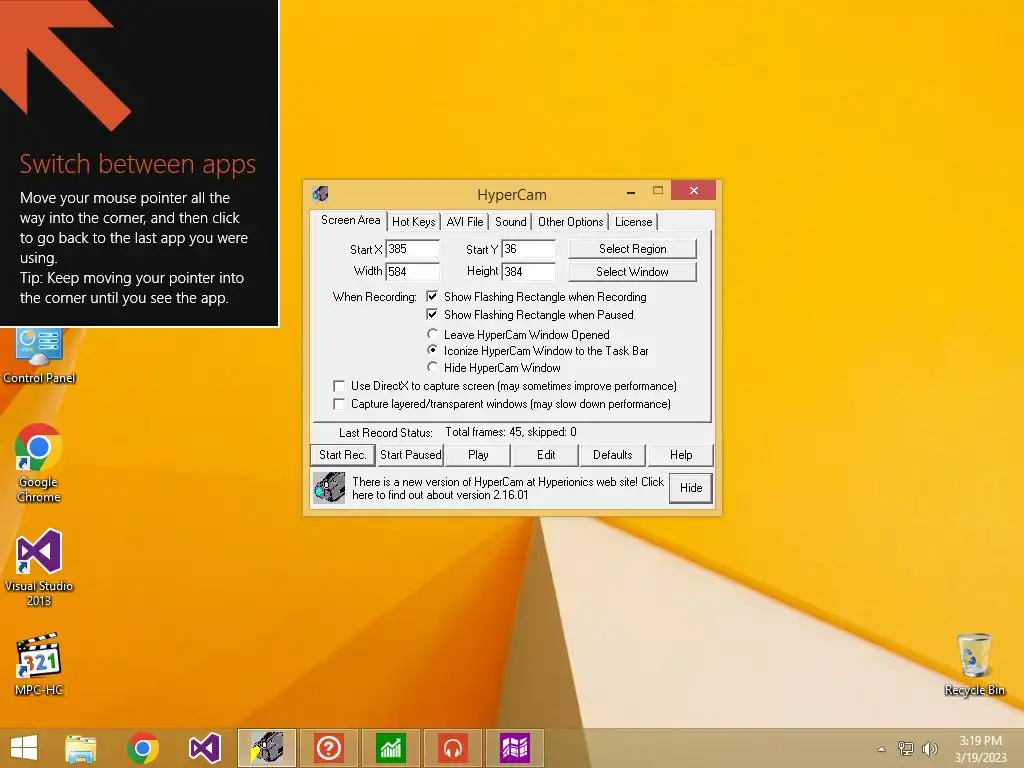Image resolution: width=1024 pixels, height=768 pixels.
Task: Click the Width input field
Action: coord(413,271)
